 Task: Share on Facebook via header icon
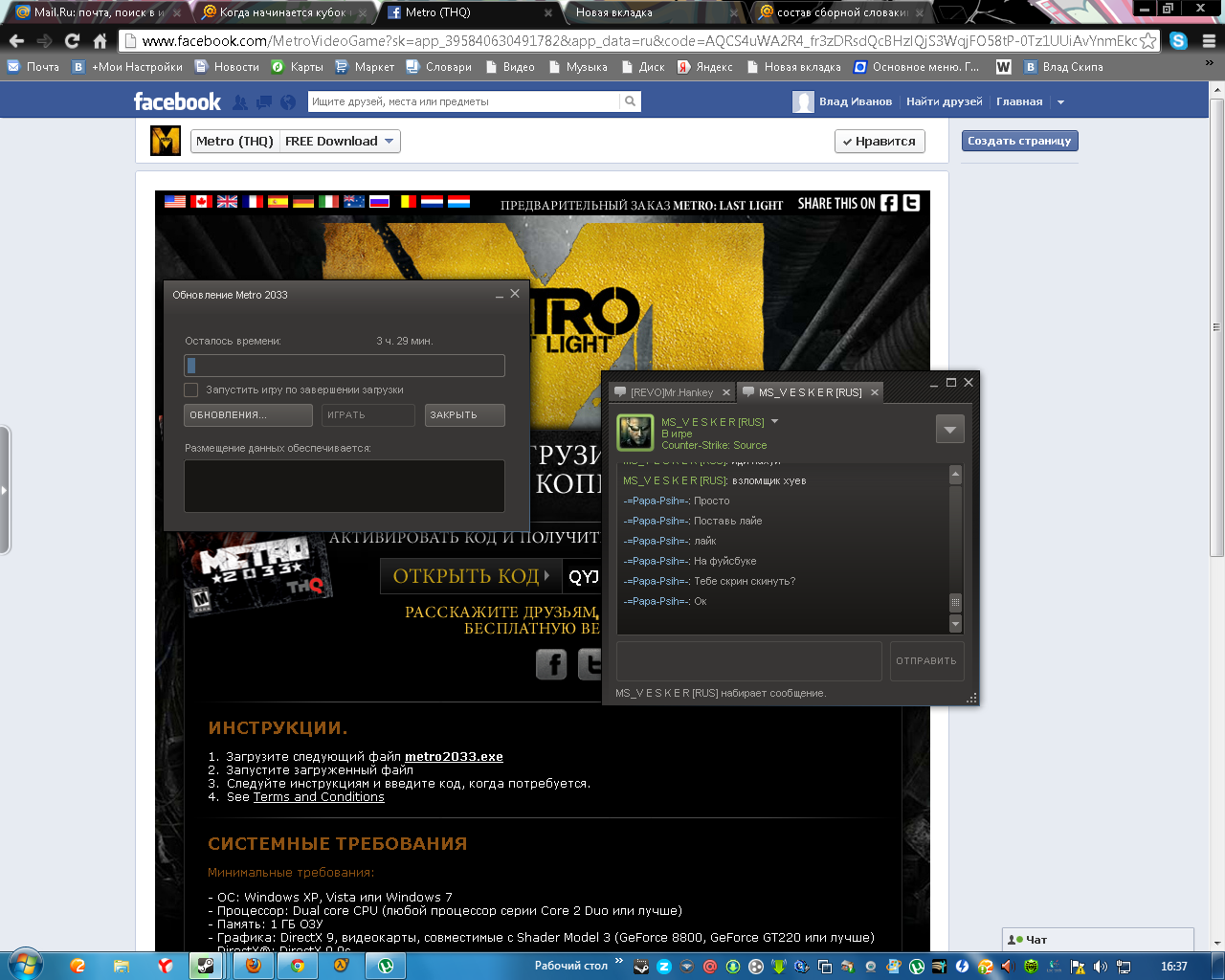pyautogui.click(x=889, y=203)
